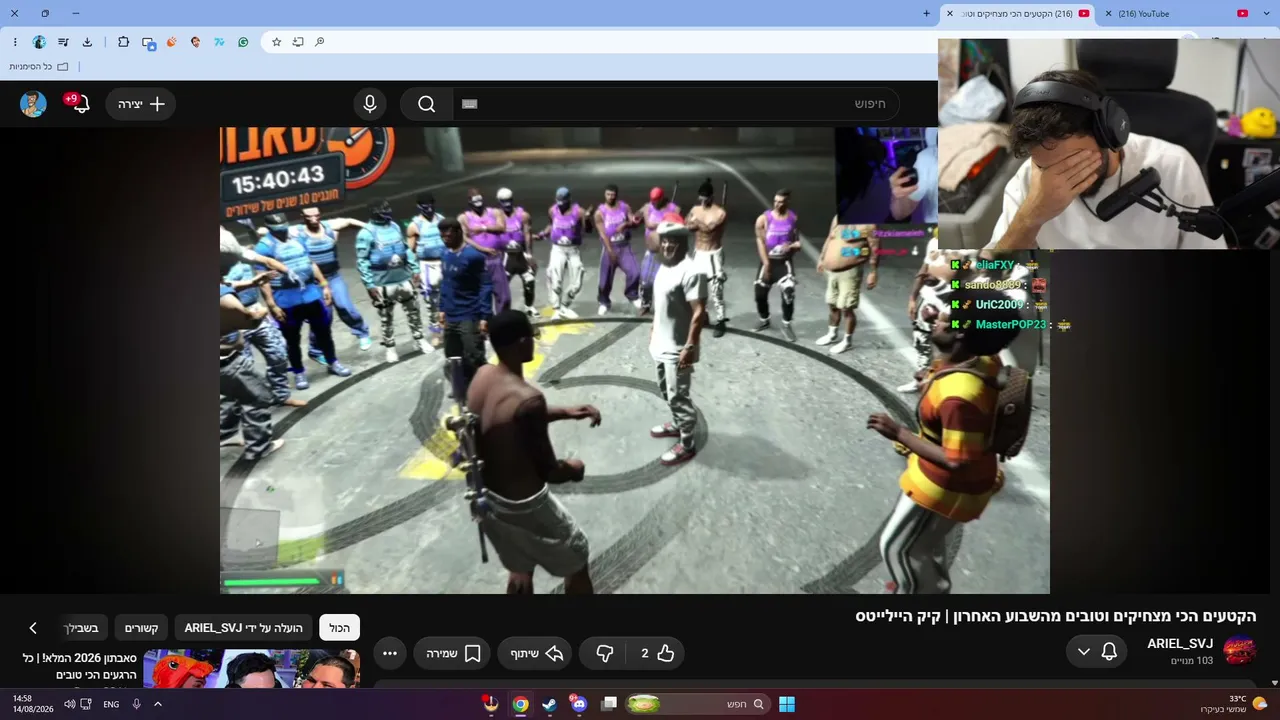Save the video to a playlist

[x=453, y=653]
